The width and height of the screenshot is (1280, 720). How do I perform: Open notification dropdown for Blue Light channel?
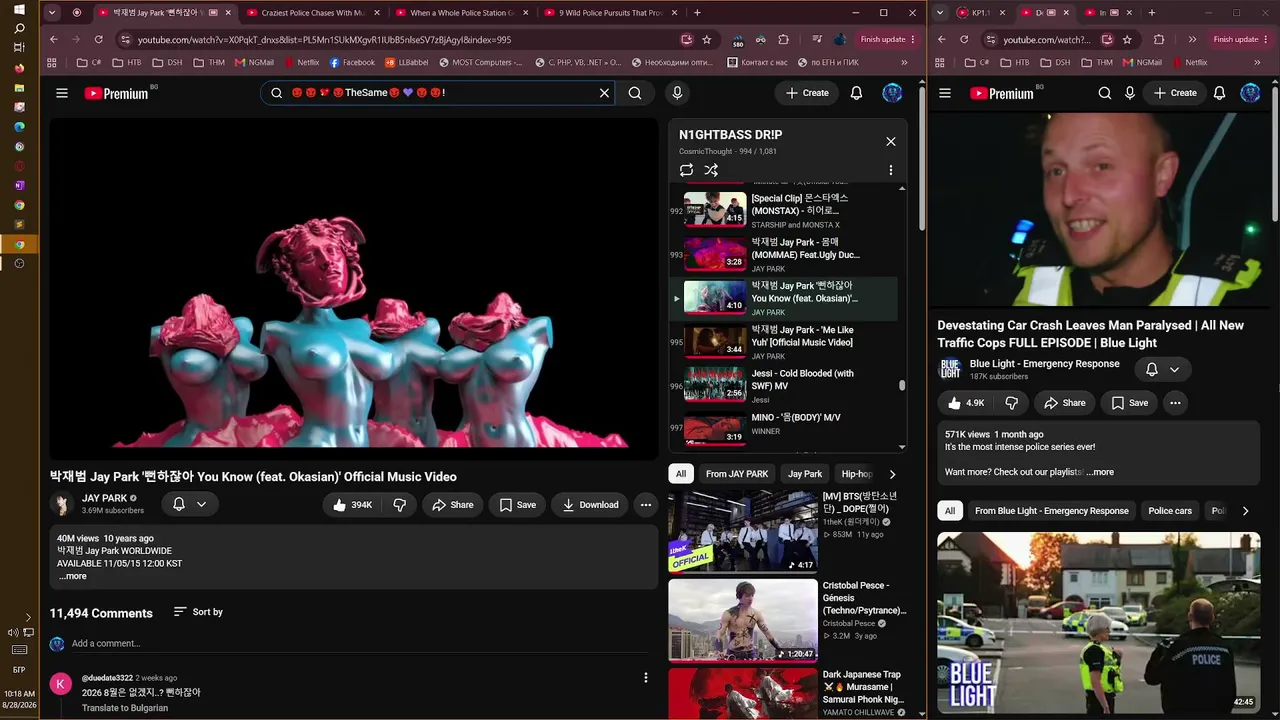(x=1162, y=369)
